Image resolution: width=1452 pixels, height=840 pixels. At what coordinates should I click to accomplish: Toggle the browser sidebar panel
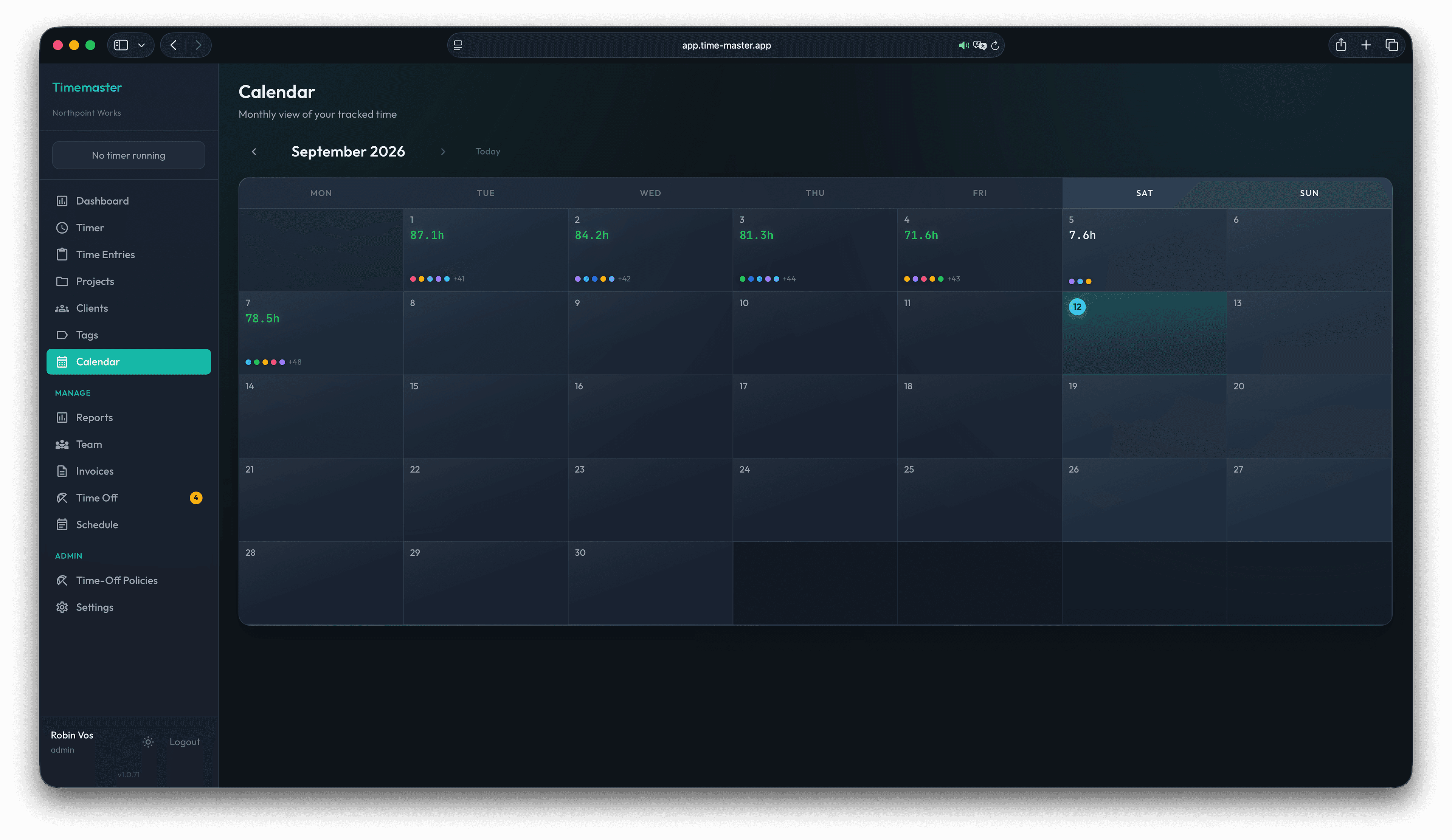tap(121, 45)
